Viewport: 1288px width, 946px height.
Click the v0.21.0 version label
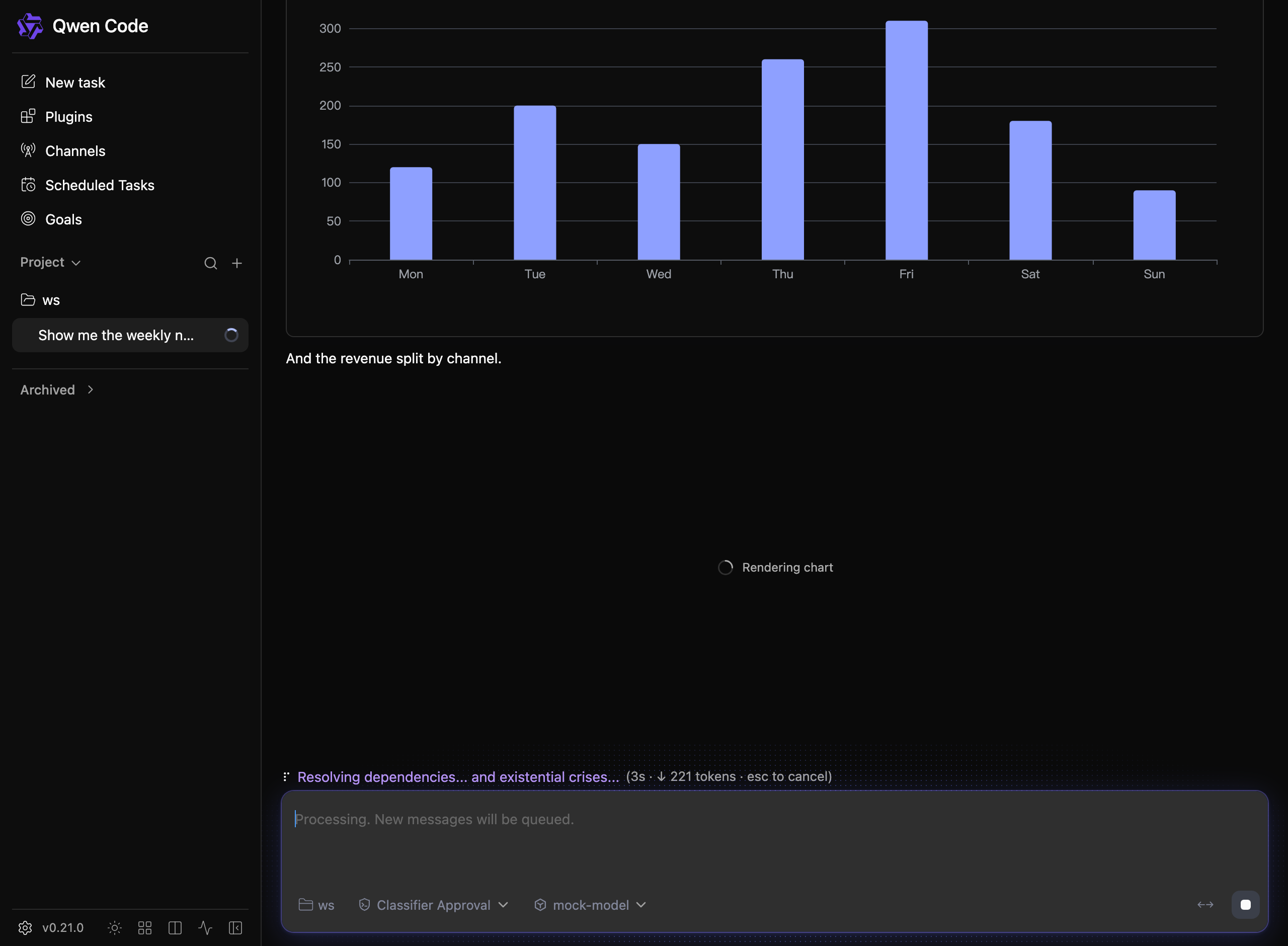tap(63, 928)
